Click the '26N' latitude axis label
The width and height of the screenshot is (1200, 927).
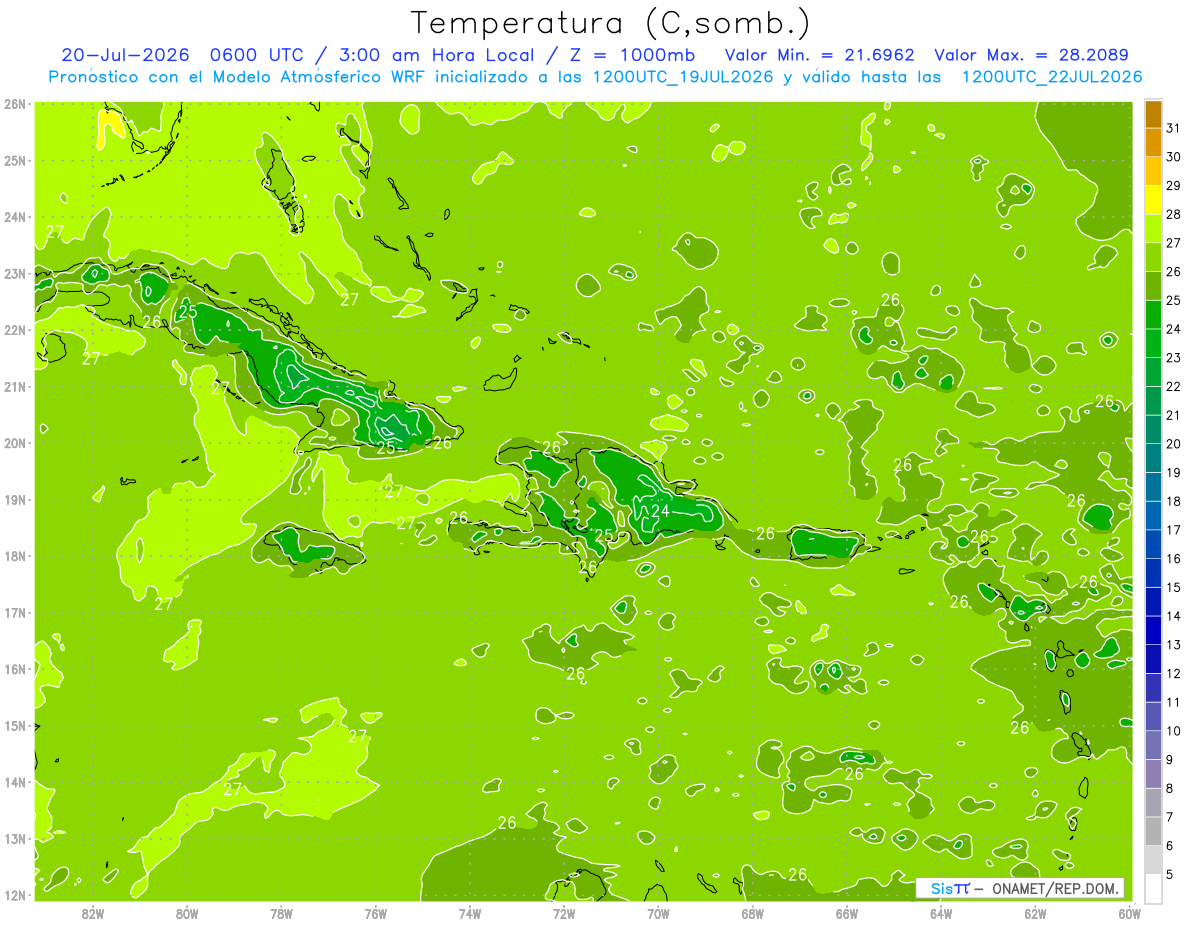[13, 104]
